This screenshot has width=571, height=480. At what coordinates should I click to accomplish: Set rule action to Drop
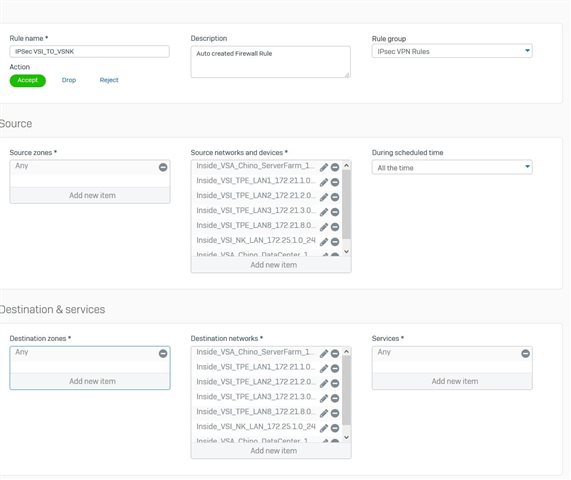[x=69, y=80]
